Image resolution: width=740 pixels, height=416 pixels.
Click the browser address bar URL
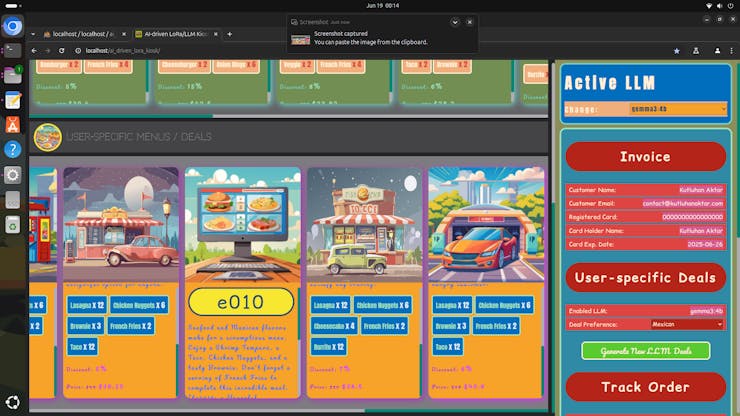click(123, 51)
